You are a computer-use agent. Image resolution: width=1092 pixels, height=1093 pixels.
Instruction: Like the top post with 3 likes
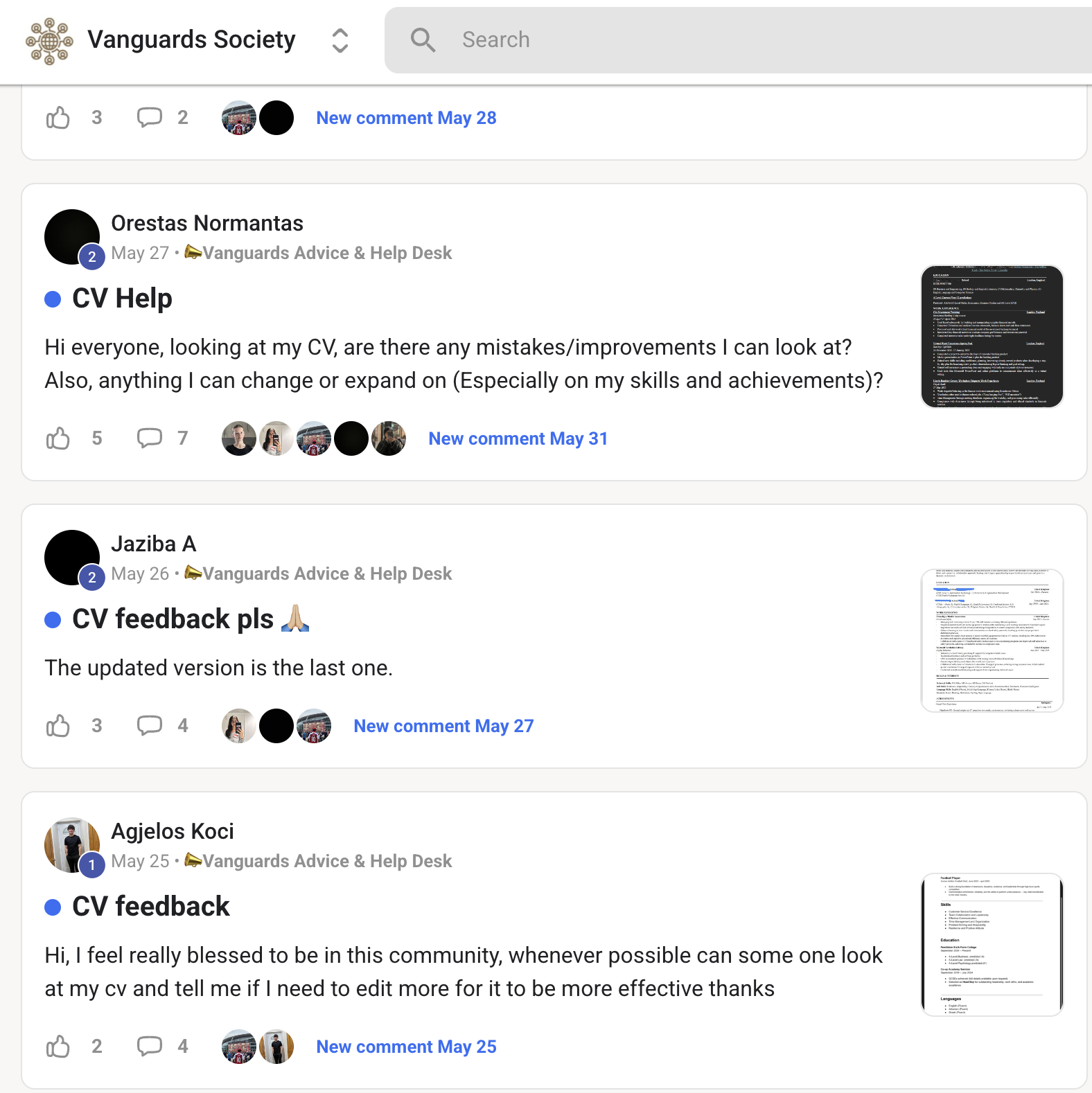pyautogui.click(x=58, y=118)
